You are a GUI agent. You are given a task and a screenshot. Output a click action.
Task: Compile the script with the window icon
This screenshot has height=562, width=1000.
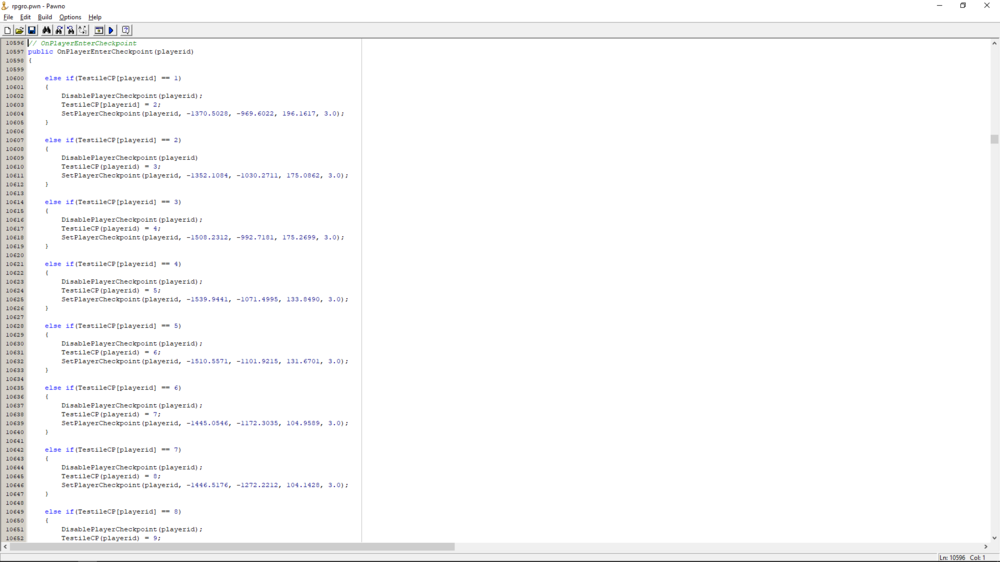[99, 30]
